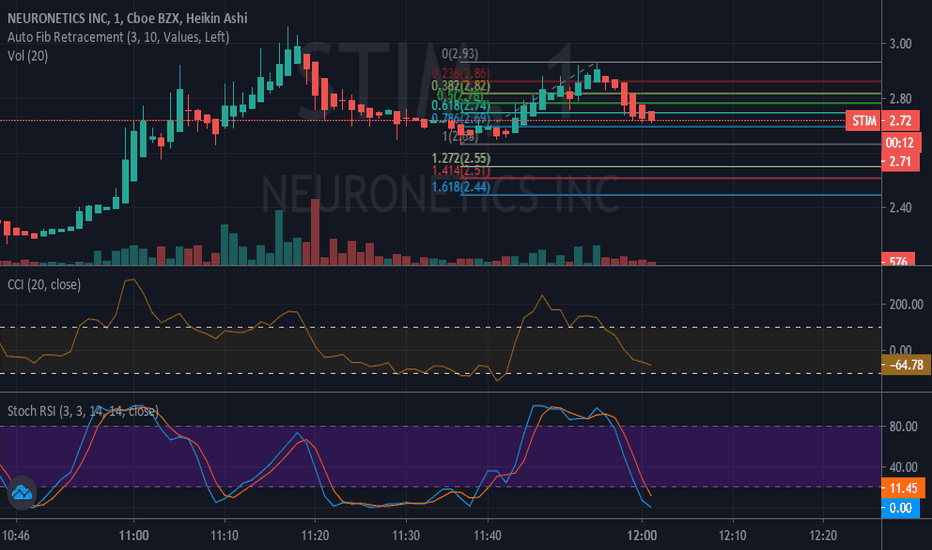Click the 576 volume value label
The height and width of the screenshot is (550, 932).
coord(898,260)
